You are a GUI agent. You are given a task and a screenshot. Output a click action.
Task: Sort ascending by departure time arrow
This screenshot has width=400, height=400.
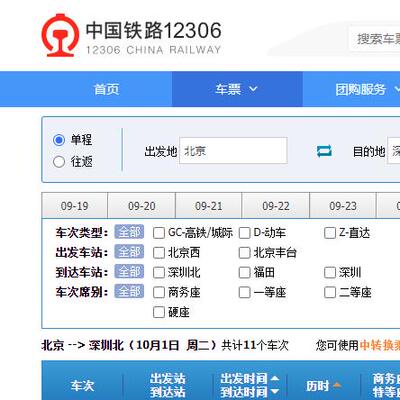[x=274, y=378]
